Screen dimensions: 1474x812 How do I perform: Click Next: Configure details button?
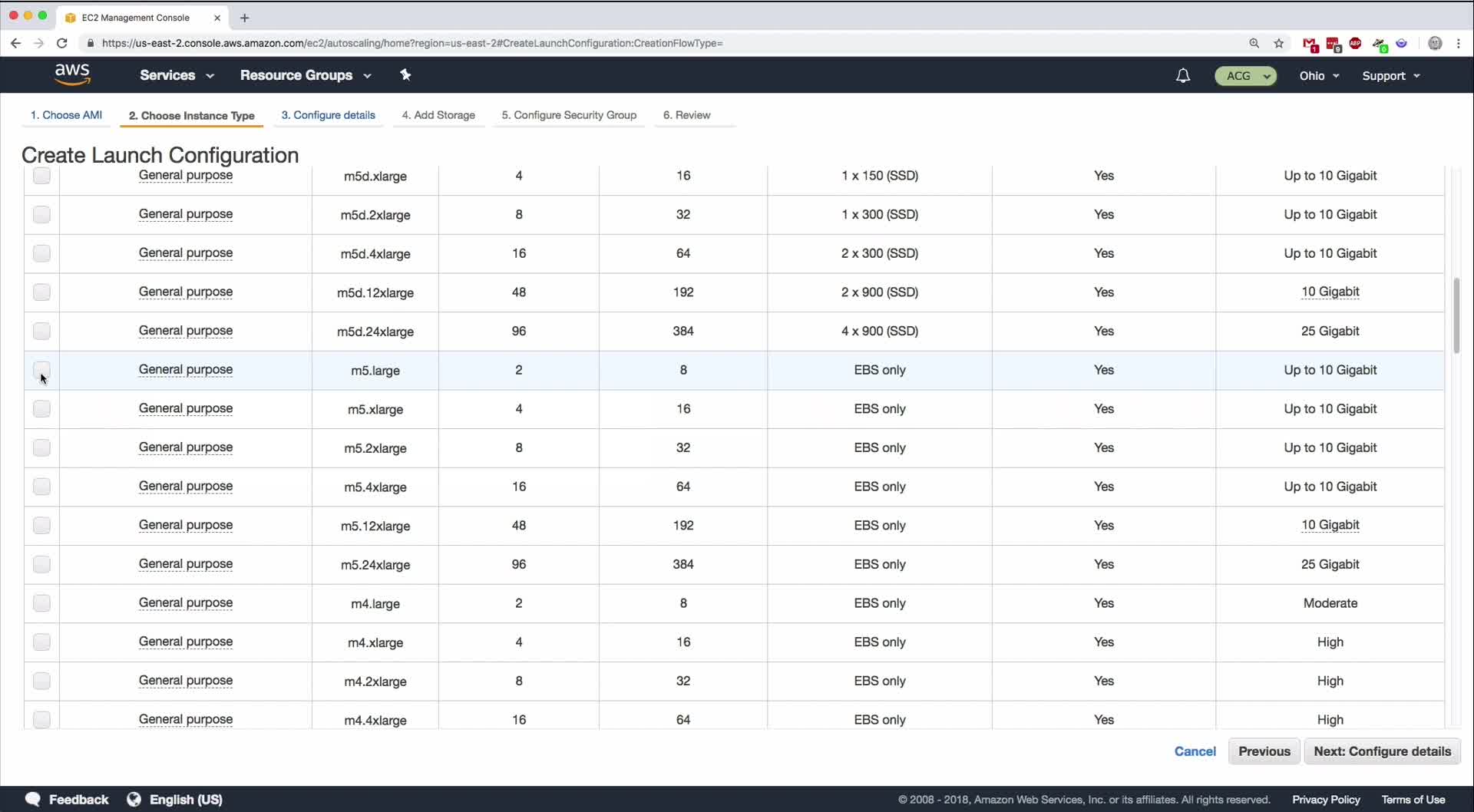point(1382,751)
